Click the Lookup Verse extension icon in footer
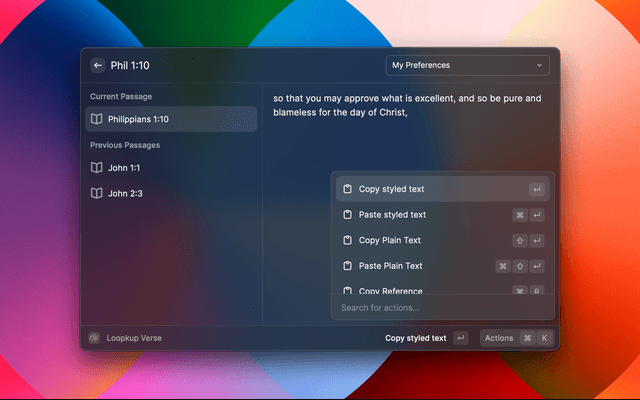Viewport: 640px width, 400px height. click(x=94, y=338)
